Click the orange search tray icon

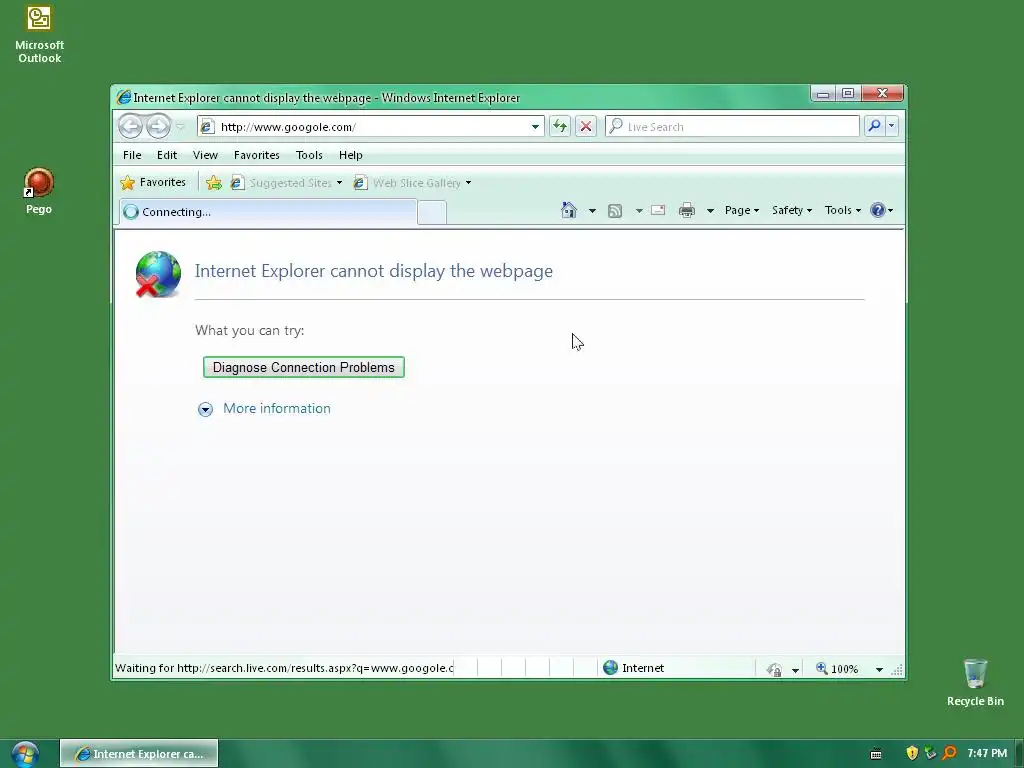tap(950, 753)
